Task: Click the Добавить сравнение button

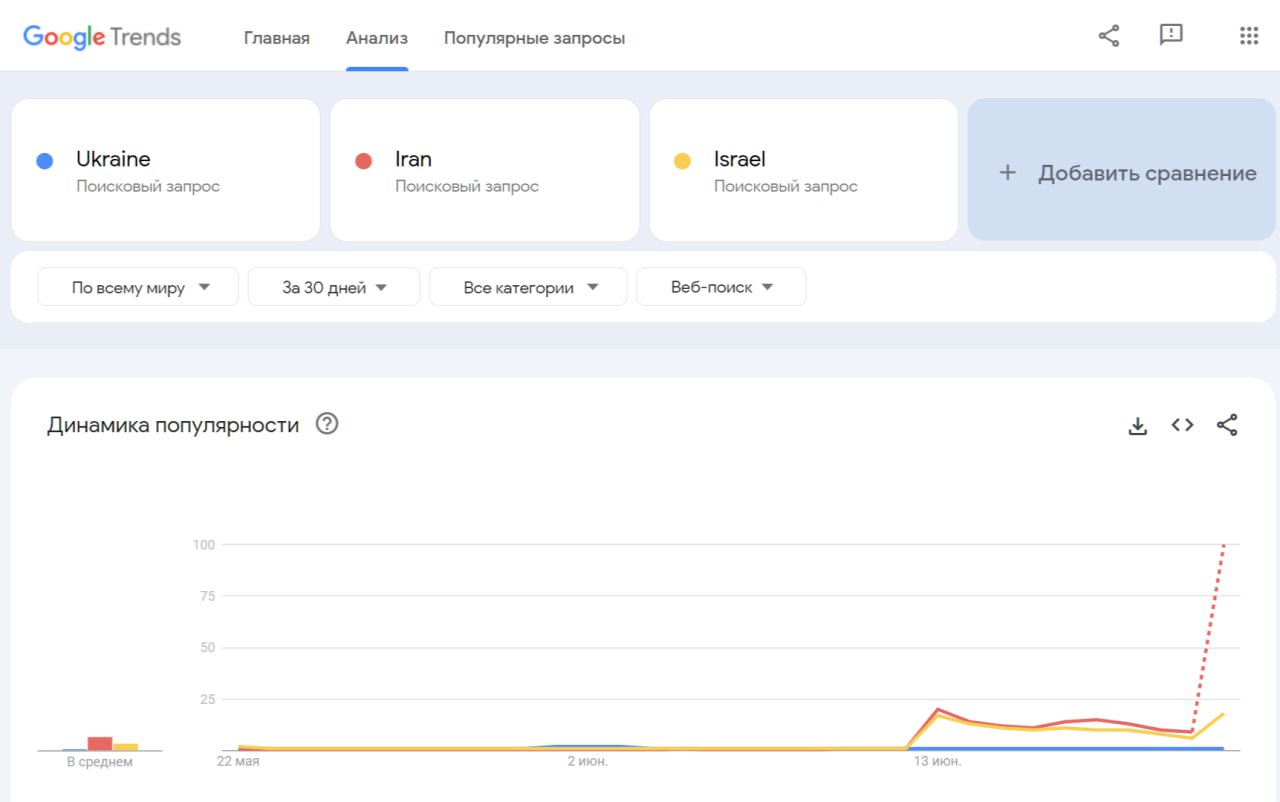Action: (1124, 169)
